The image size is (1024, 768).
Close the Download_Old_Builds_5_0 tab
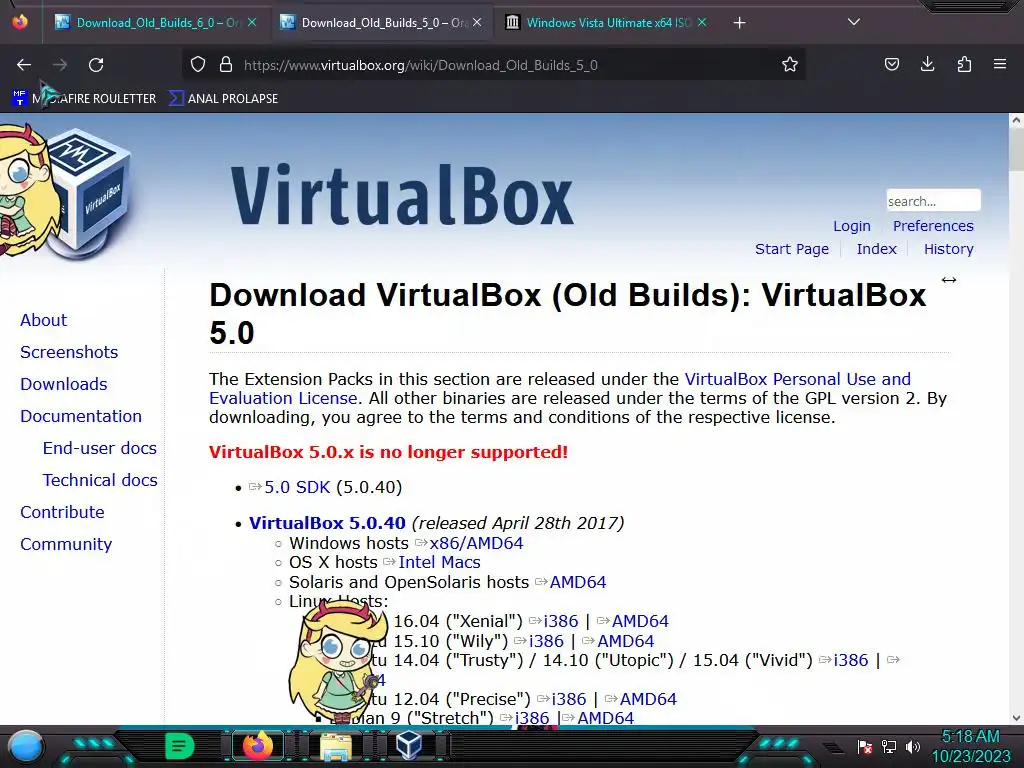[477, 22]
